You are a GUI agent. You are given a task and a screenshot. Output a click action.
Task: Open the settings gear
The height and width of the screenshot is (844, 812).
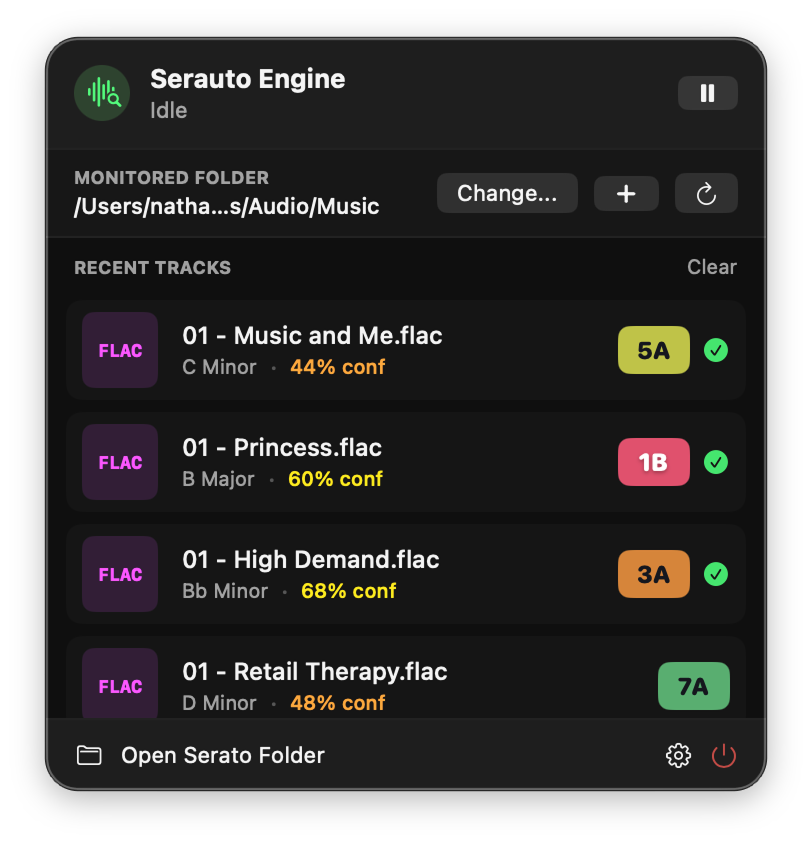[678, 755]
